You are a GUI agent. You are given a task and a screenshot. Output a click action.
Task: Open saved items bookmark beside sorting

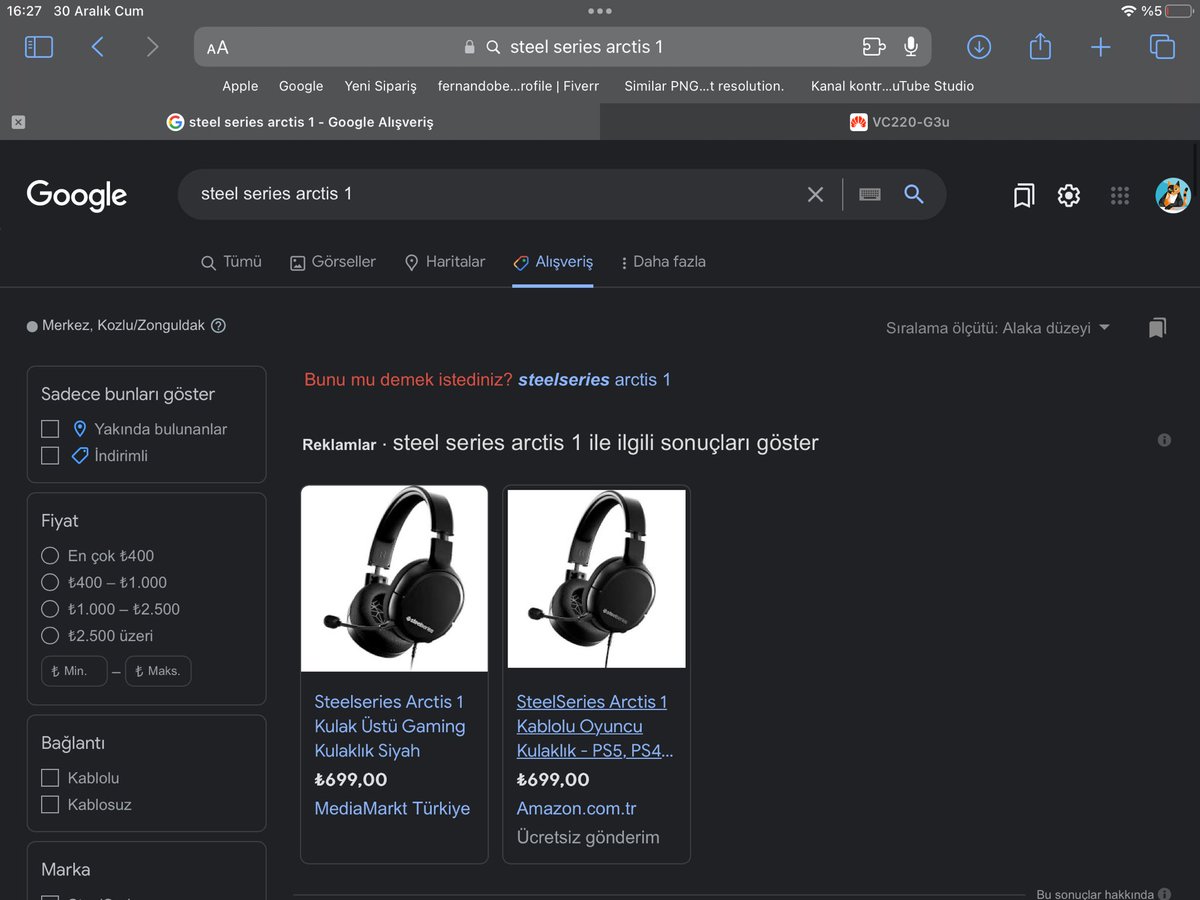[x=1158, y=328]
